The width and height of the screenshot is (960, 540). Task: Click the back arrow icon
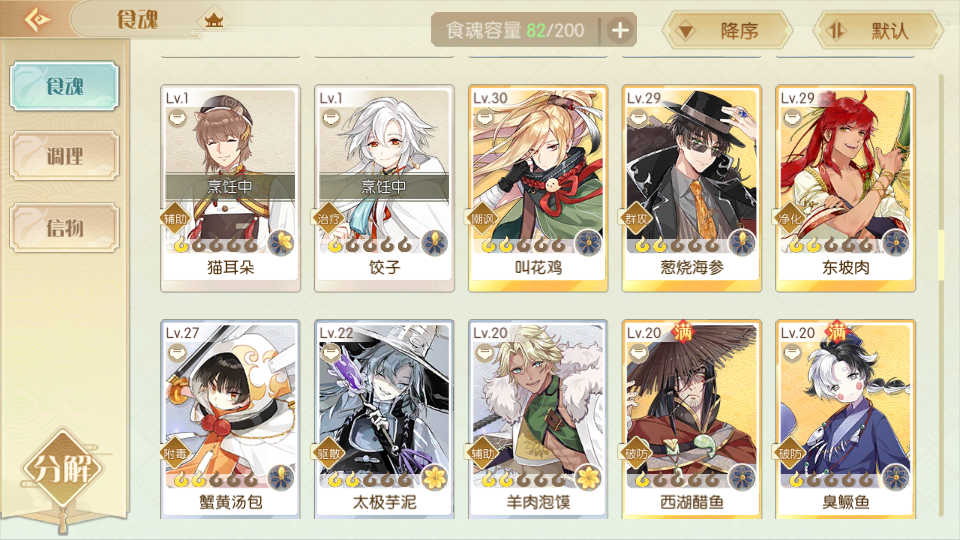(x=37, y=20)
